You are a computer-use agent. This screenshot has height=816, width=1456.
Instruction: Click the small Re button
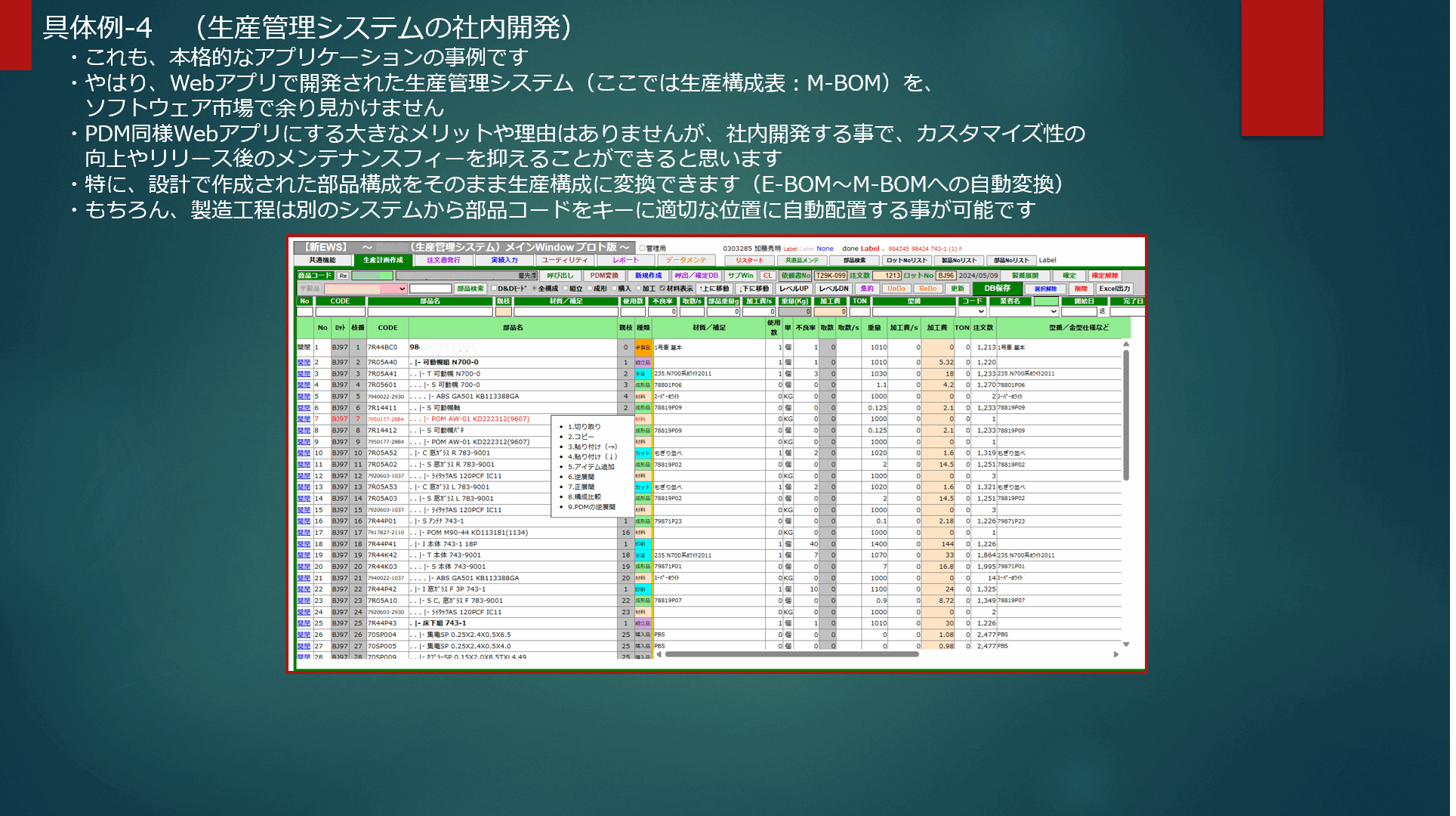343,276
